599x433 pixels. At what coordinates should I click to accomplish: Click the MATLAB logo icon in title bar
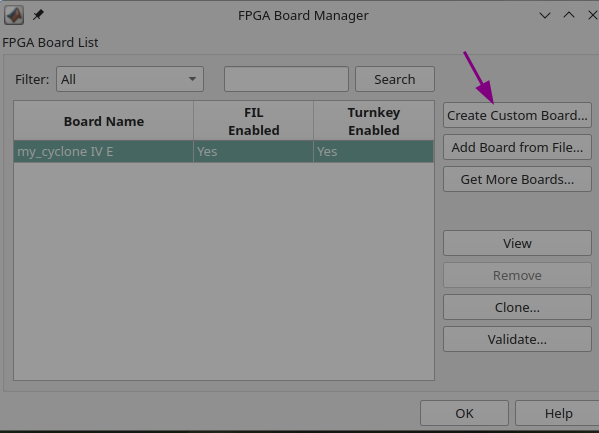pyautogui.click(x=14, y=15)
